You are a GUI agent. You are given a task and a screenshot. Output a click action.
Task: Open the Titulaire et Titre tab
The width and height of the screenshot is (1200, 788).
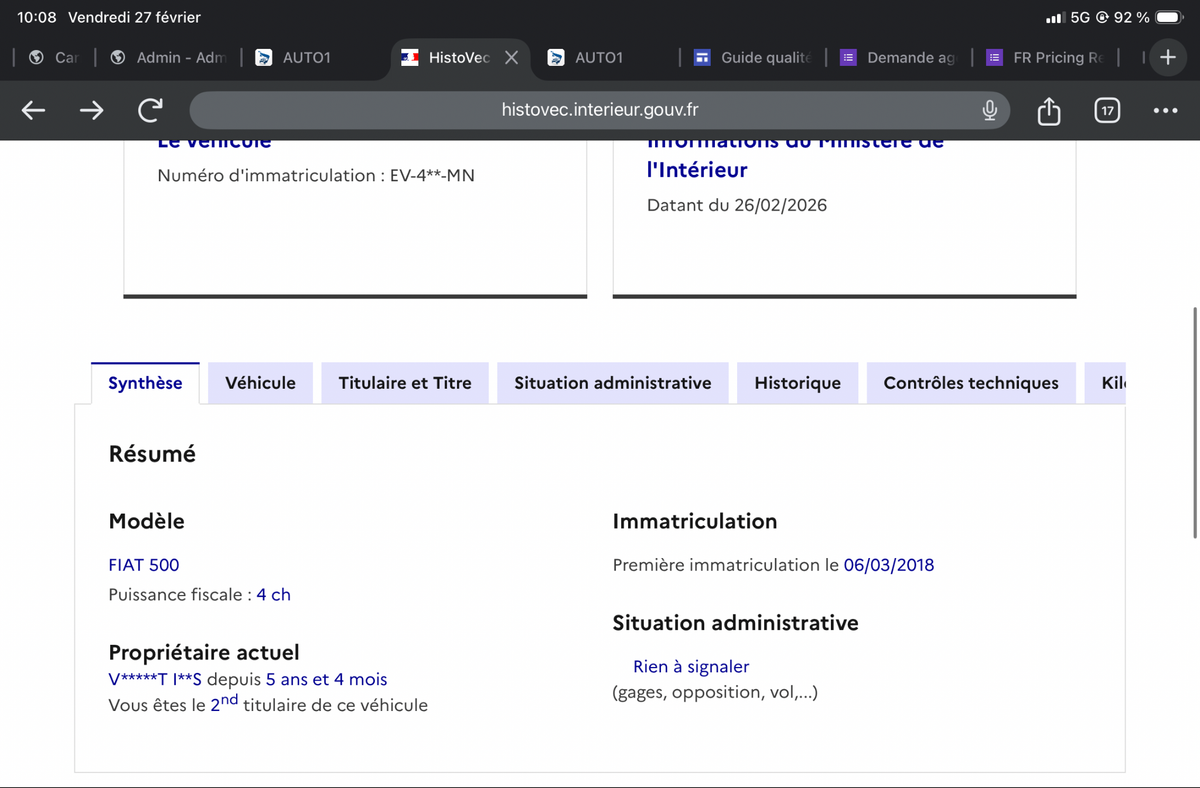pos(405,383)
